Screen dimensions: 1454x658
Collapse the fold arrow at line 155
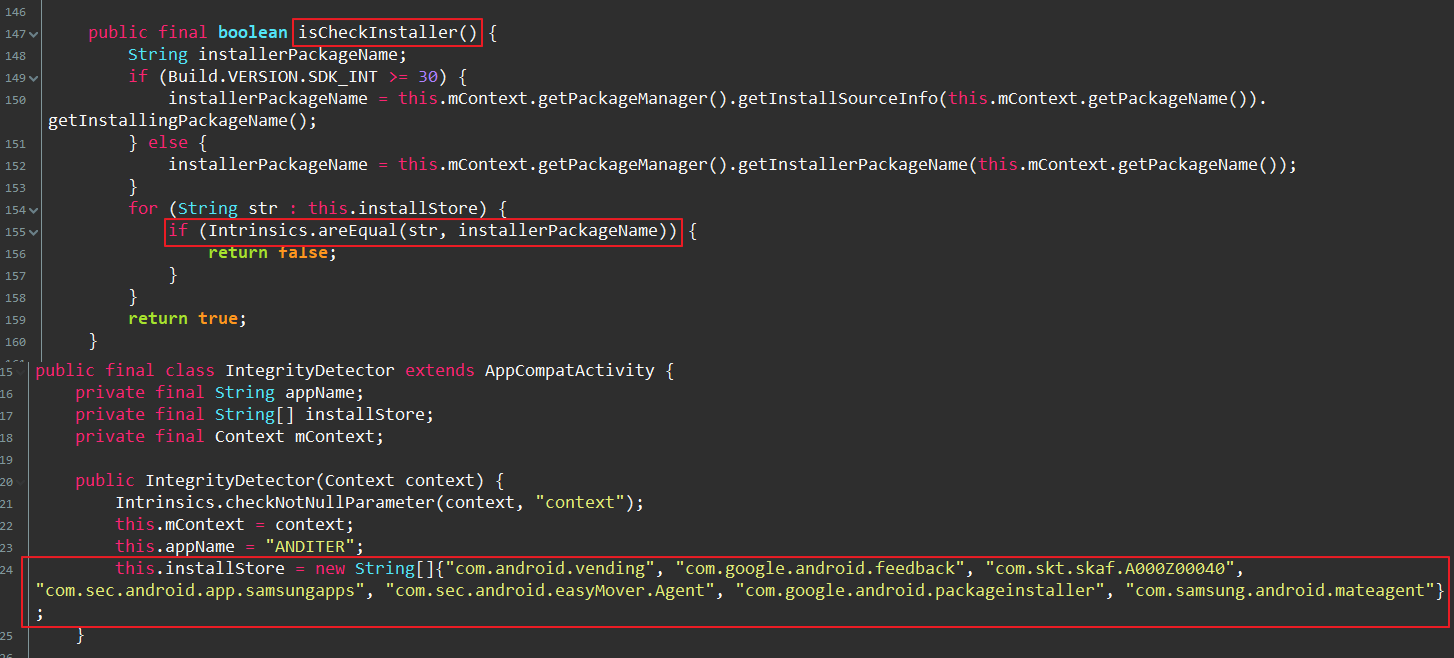point(34,232)
